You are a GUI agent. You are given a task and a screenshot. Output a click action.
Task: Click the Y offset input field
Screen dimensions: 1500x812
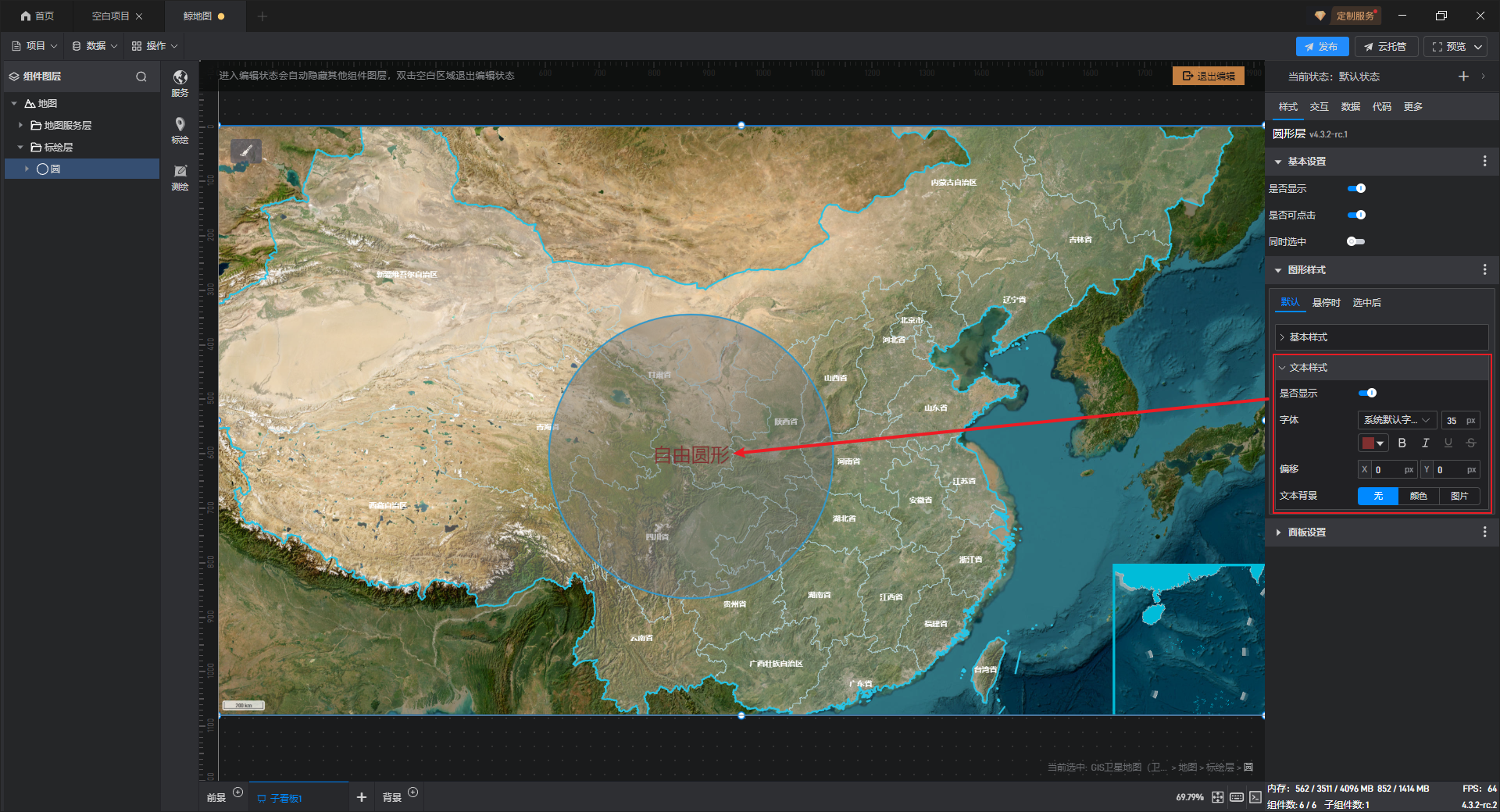point(1450,469)
